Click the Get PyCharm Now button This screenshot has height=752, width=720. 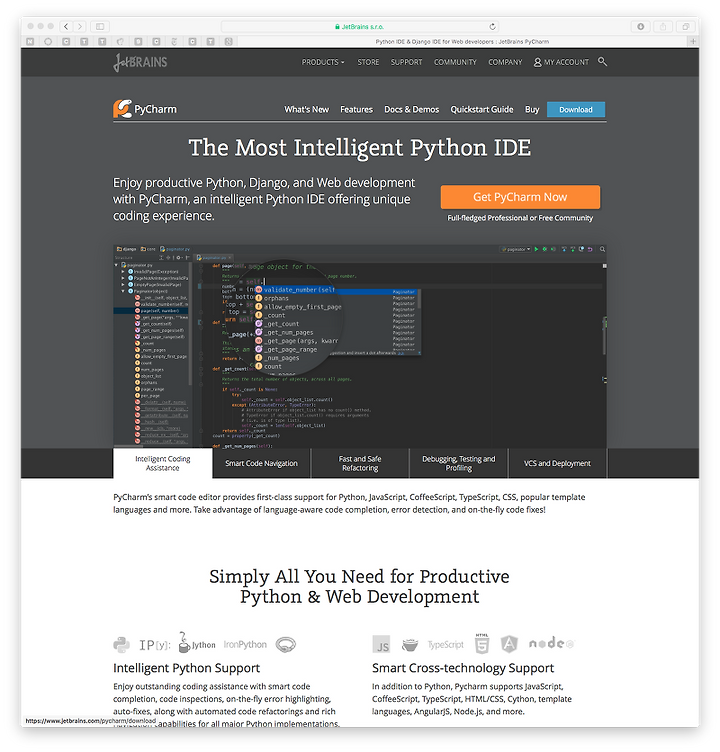[x=520, y=197]
